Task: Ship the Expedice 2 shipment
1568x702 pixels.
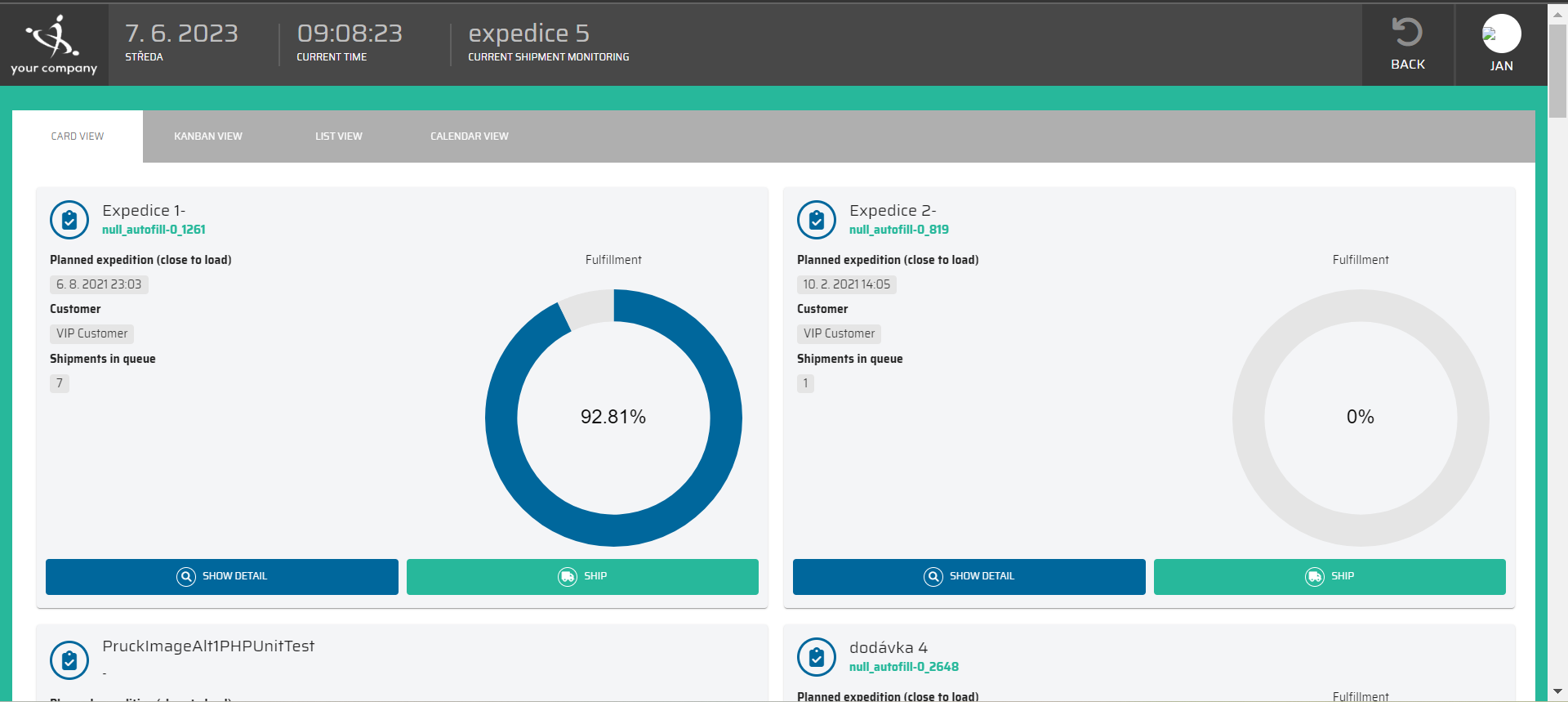Action: tap(1330, 577)
